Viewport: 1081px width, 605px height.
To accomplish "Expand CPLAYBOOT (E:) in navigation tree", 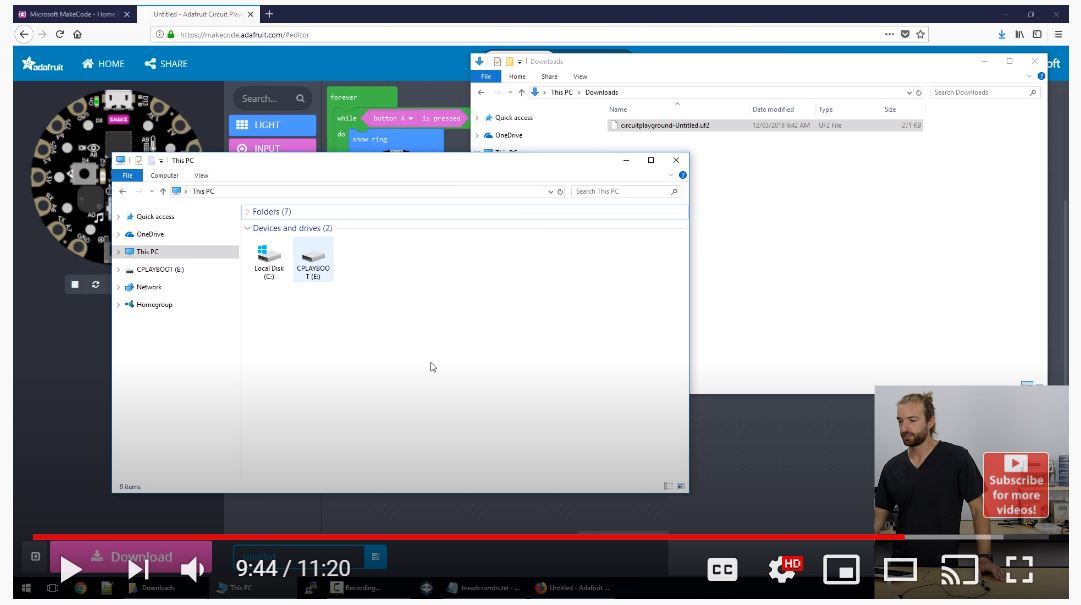I will pyautogui.click(x=119, y=269).
